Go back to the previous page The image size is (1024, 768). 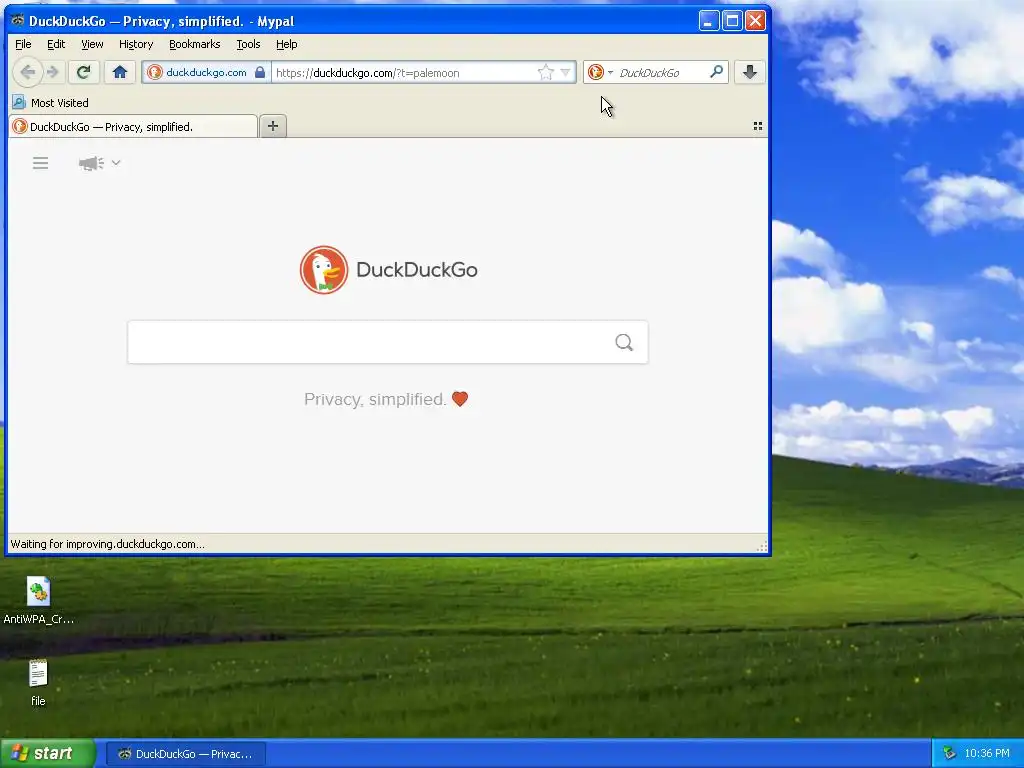tap(27, 72)
